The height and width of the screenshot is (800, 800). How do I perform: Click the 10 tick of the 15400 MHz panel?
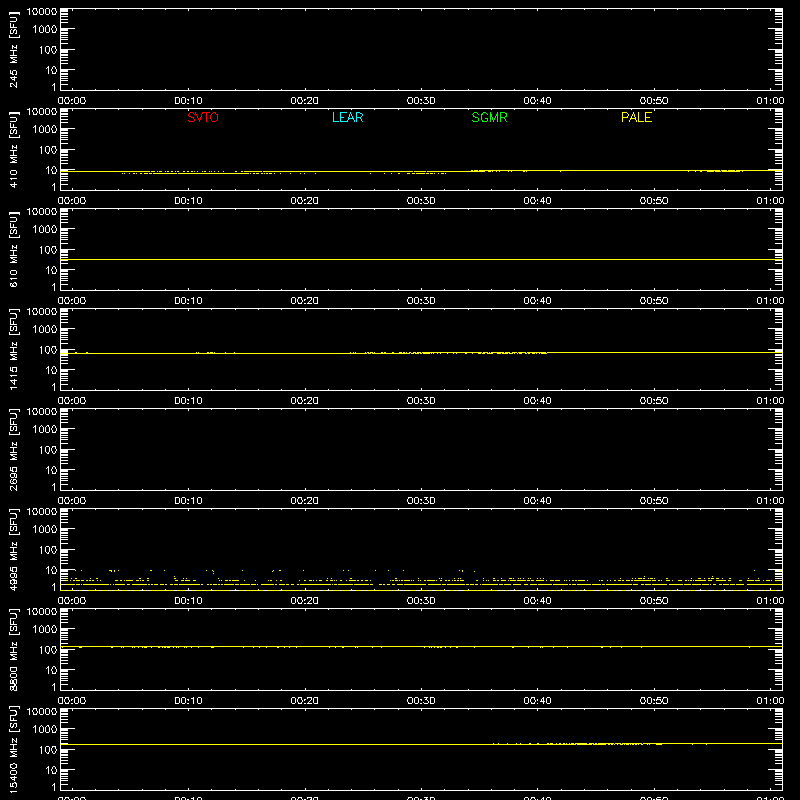[52, 770]
